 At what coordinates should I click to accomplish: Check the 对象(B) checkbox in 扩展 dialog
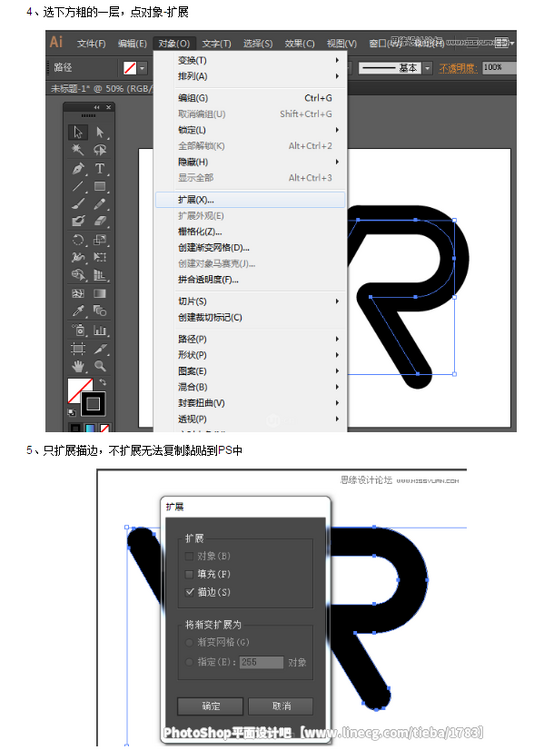click(x=189, y=556)
